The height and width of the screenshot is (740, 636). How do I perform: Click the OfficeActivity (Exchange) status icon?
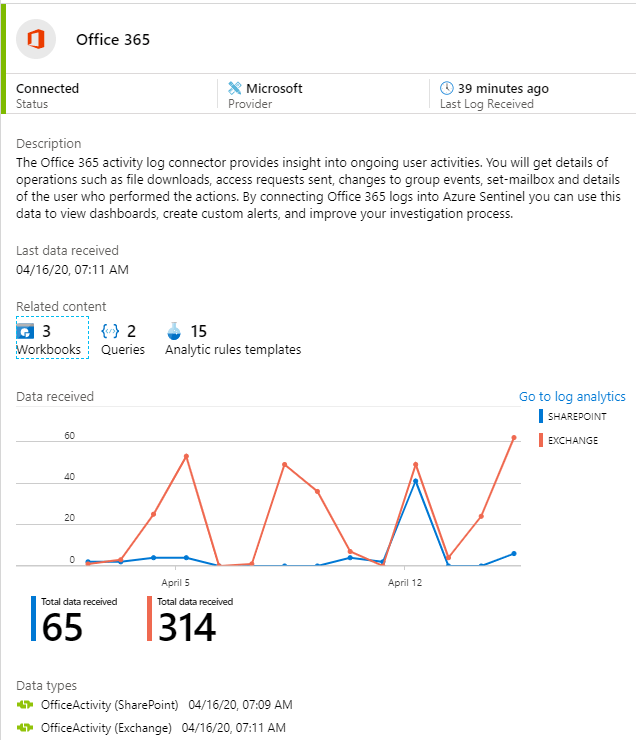coord(26,727)
